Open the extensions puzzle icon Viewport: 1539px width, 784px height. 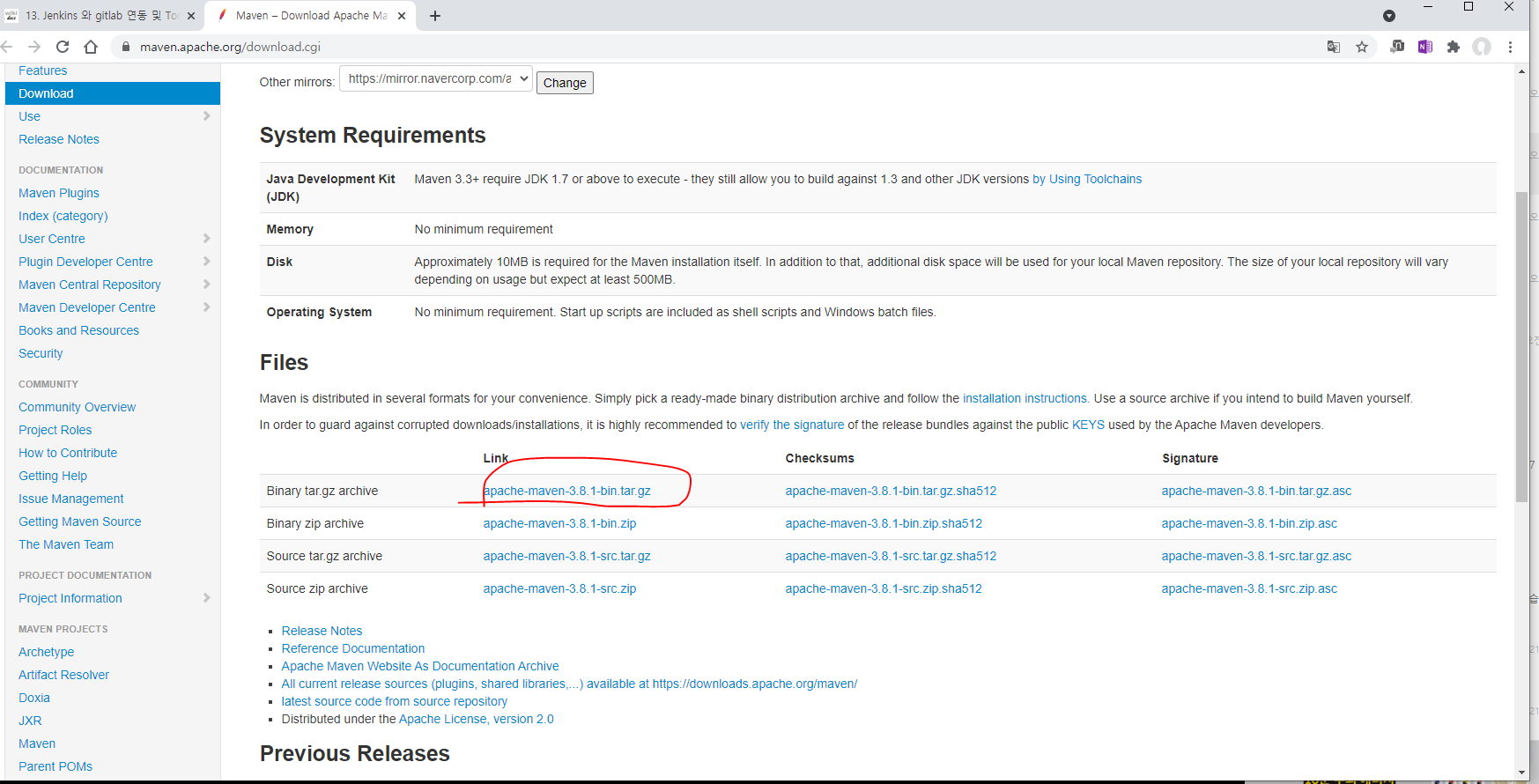1454,47
